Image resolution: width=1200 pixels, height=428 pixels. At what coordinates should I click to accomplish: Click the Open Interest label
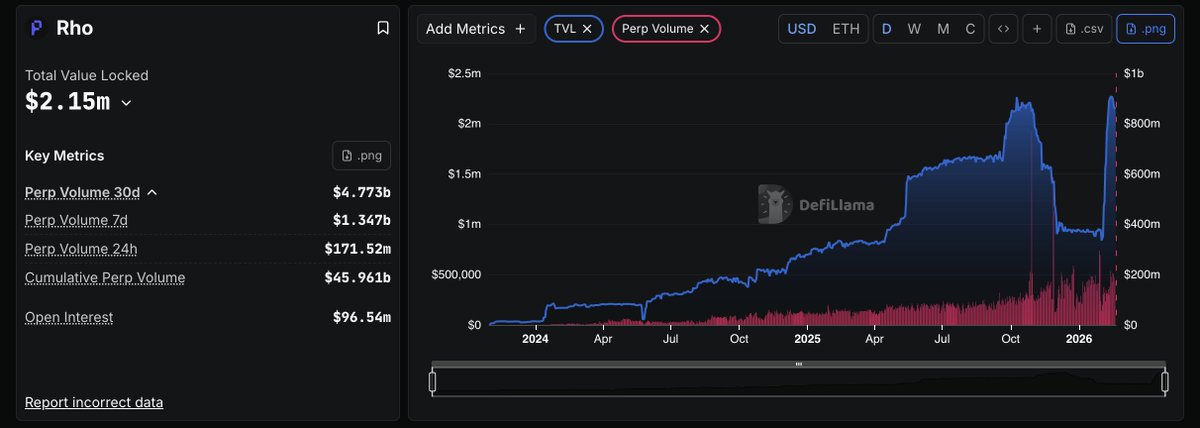pos(69,317)
